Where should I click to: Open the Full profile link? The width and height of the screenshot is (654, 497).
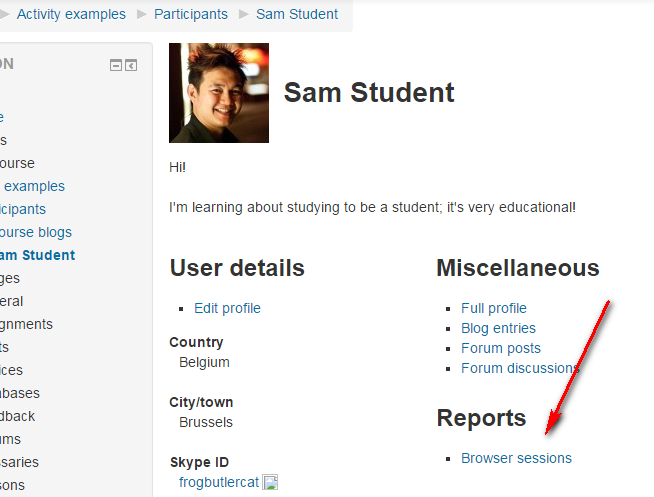tap(494, 308)
